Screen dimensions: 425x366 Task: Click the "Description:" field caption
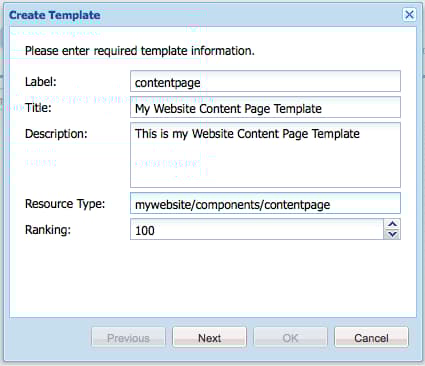(56, 134)
